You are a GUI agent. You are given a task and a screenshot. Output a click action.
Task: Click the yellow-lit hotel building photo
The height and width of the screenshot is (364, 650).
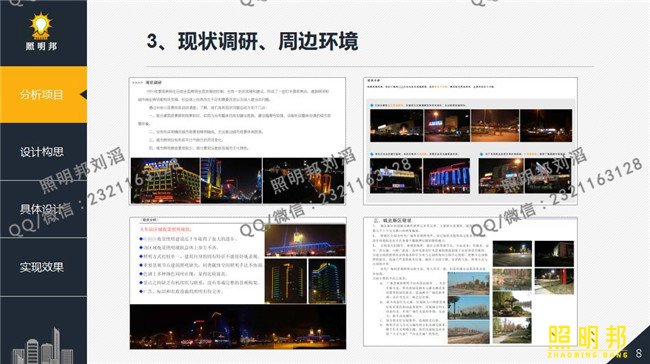(165, 181)
